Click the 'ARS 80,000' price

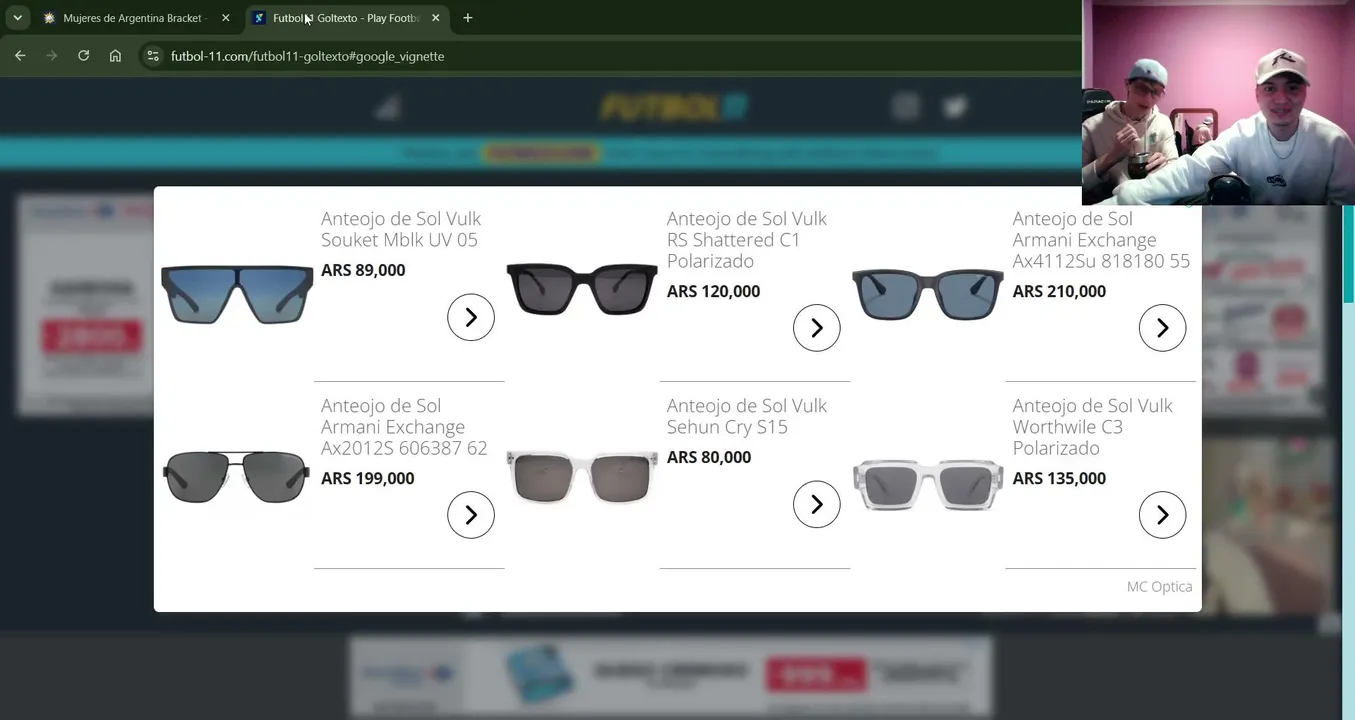point(709,457)
